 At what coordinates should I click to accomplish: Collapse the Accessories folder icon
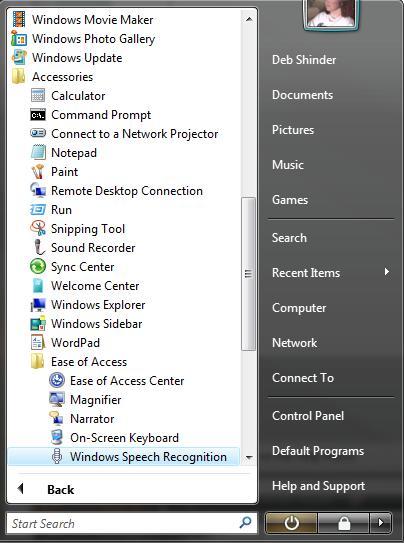[x=19, y=77]
